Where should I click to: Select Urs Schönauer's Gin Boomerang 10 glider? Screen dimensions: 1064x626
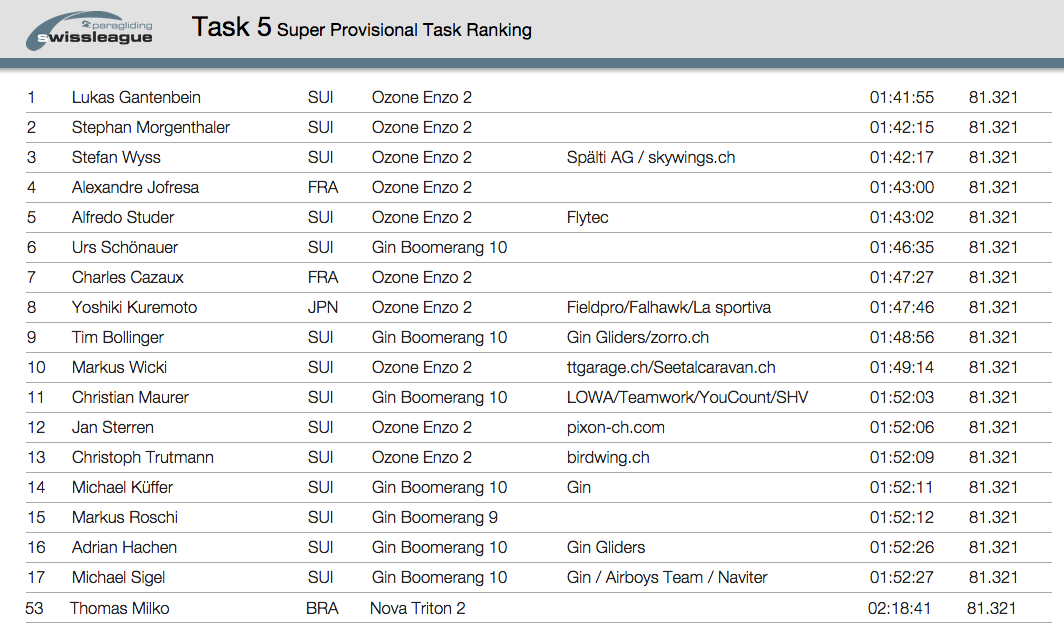pyautogui.click(x=439, y=248)
